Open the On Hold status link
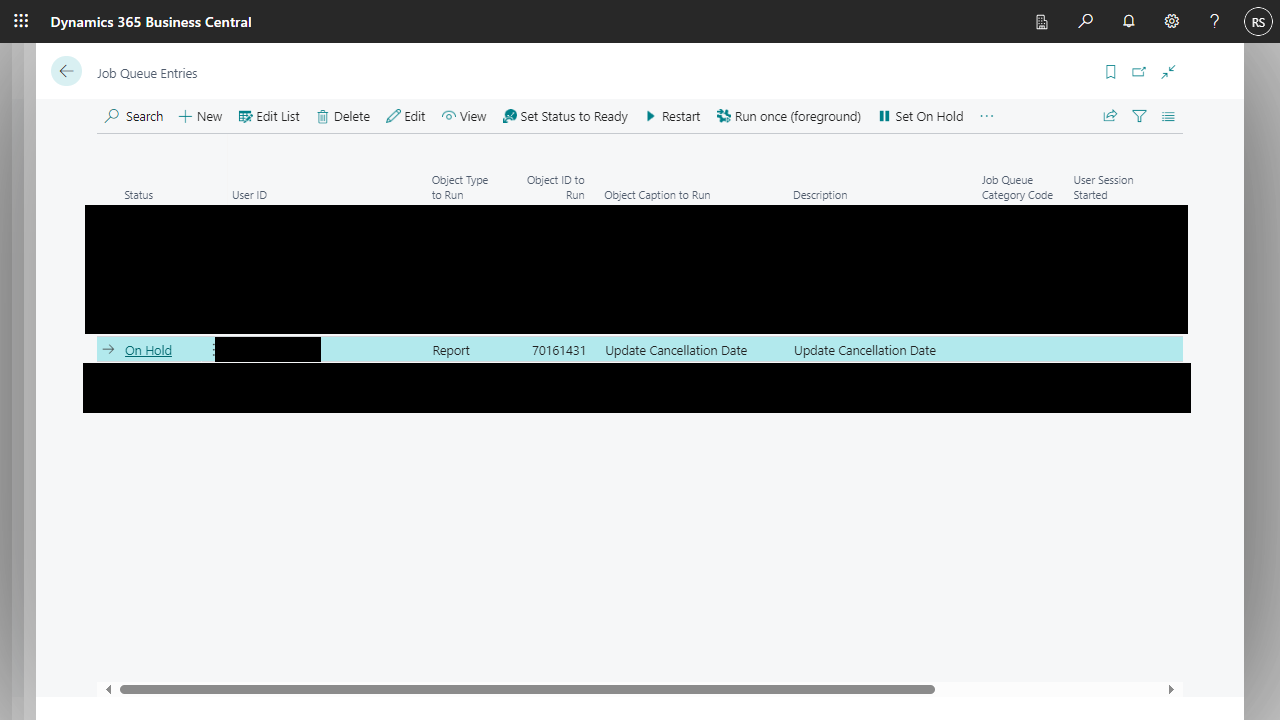 point(148,350)
